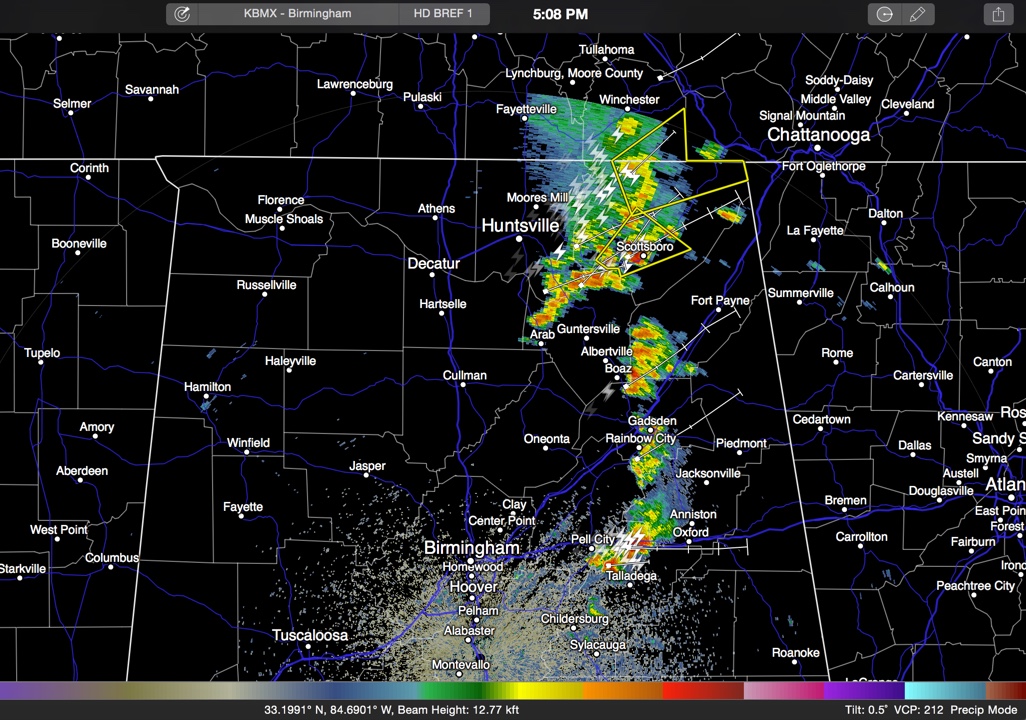Select the Scottsboro city marker dot

644,257
